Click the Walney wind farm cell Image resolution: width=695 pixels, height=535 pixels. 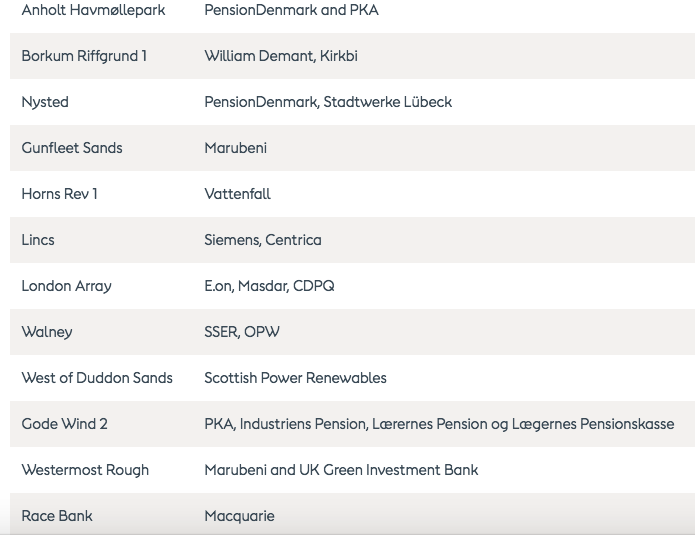point(47,332)
